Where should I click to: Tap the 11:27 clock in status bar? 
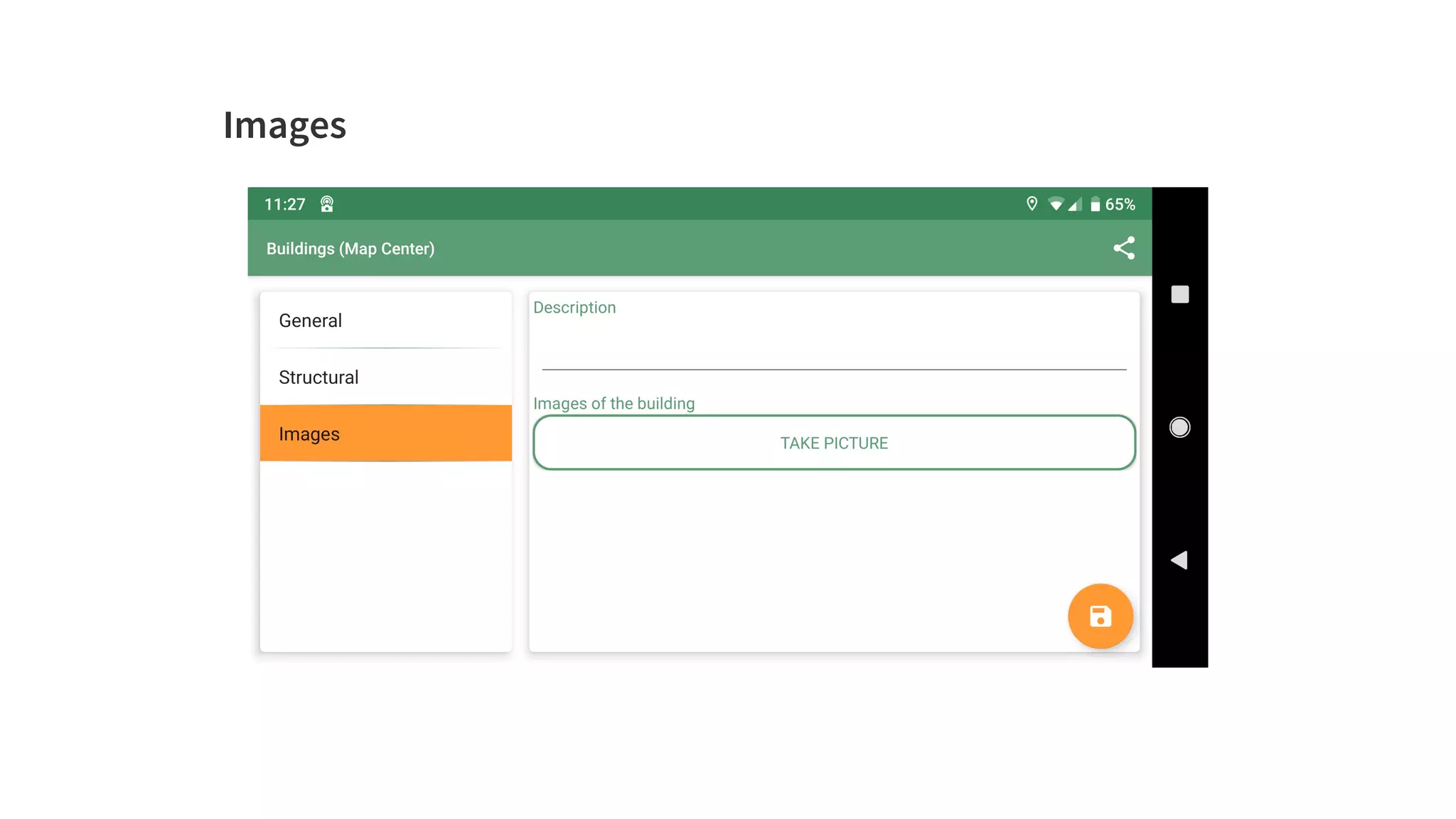(284, 205)
